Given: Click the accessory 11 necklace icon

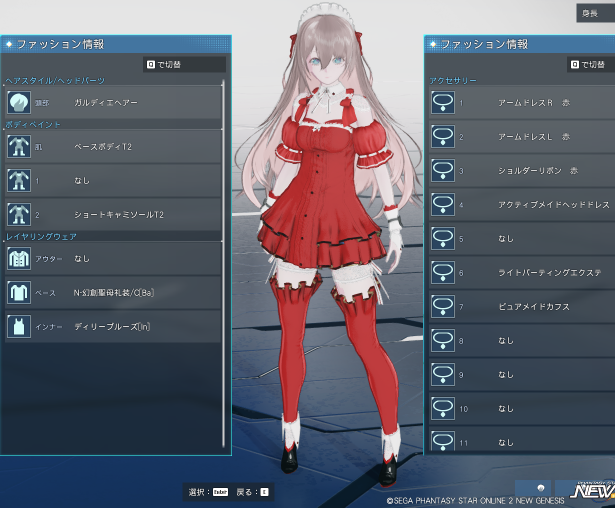Looking at the screenshot, I should coord(443,441).
